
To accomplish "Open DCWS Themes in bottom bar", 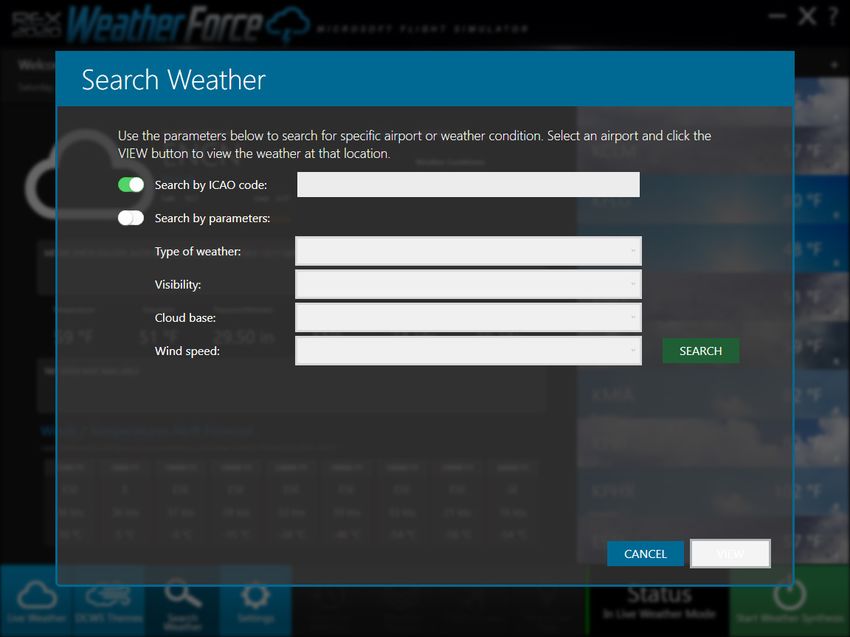I will (x=109, y=601).
